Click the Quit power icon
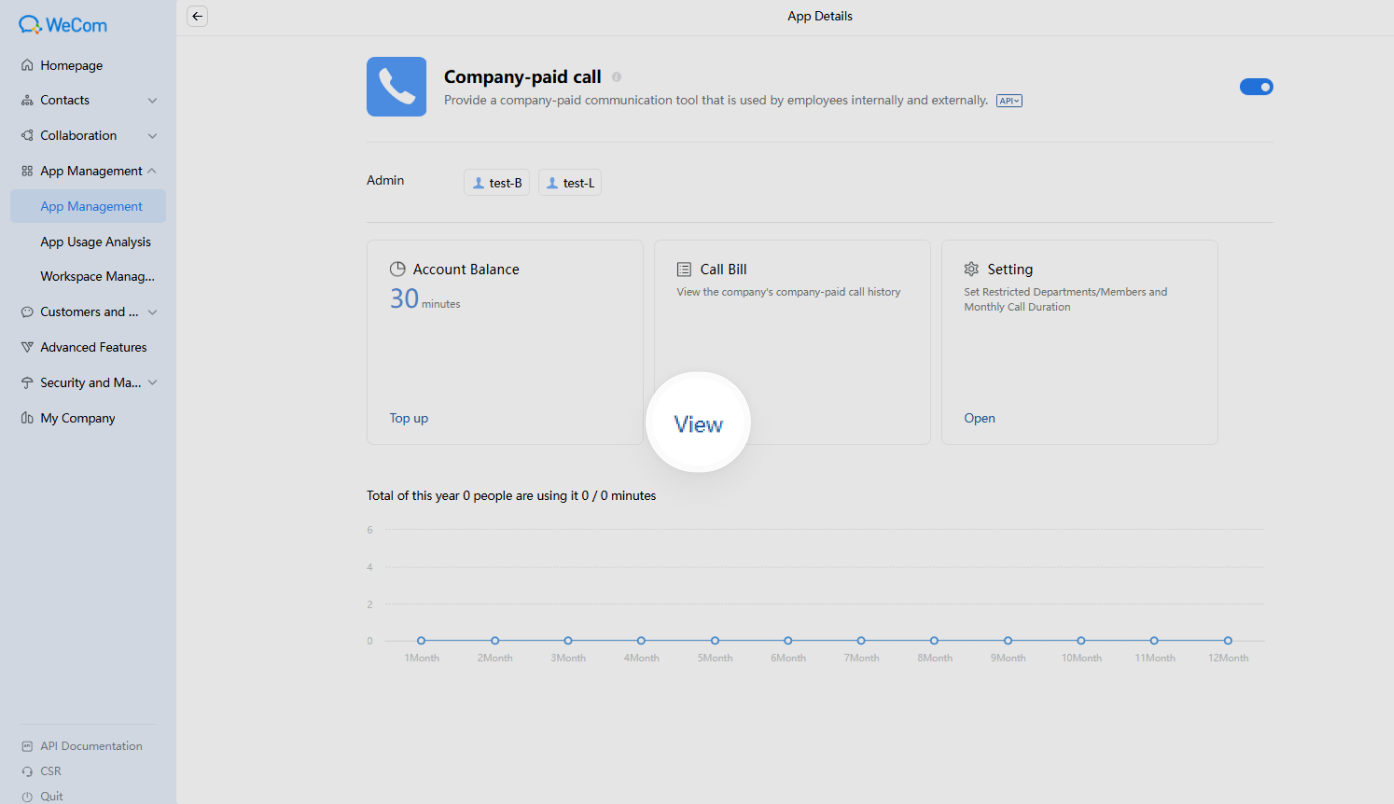 pyautogui.click(x=27, y=797)
